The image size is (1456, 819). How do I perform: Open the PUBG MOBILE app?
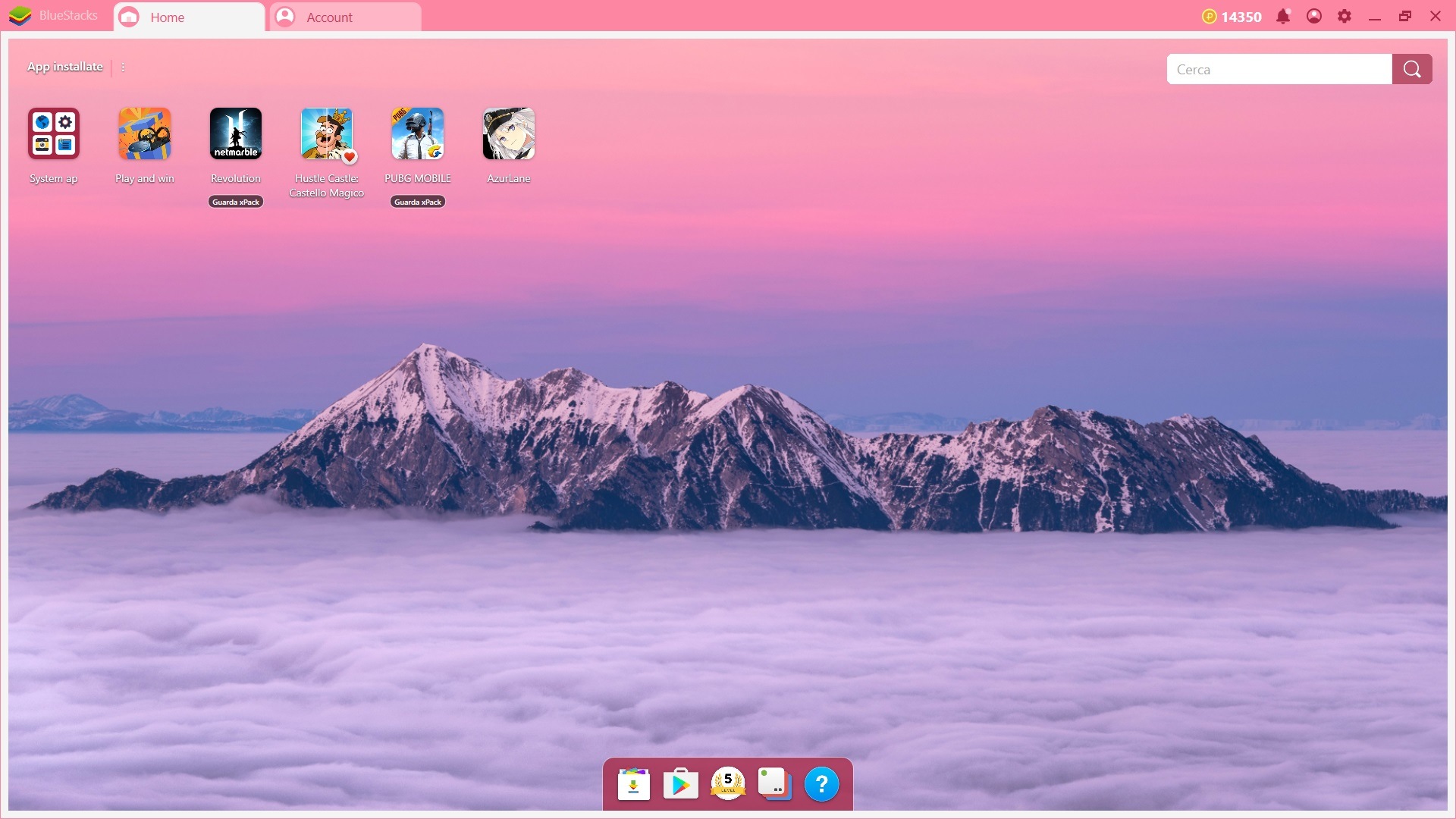418,133
